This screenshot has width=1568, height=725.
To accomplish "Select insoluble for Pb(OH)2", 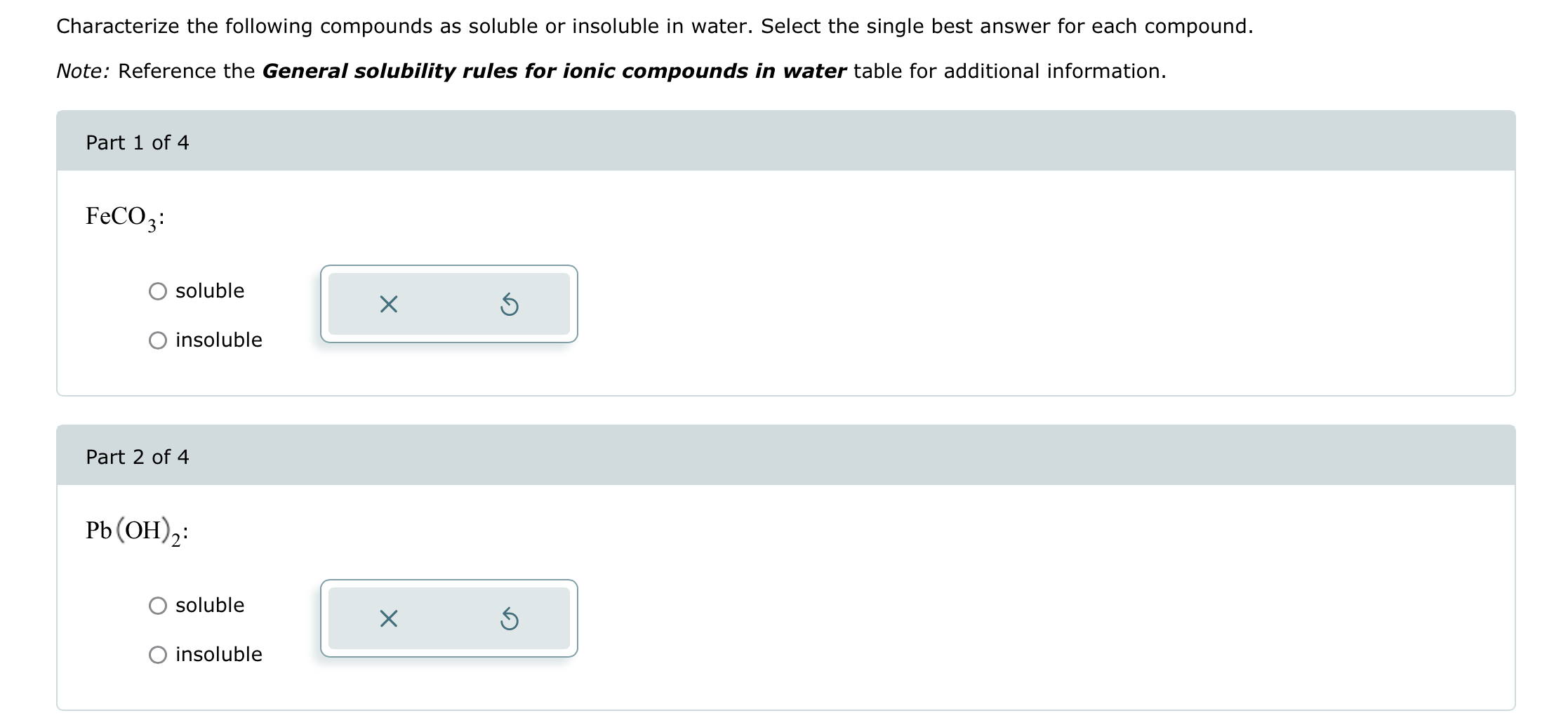I will tap(158, 654).
